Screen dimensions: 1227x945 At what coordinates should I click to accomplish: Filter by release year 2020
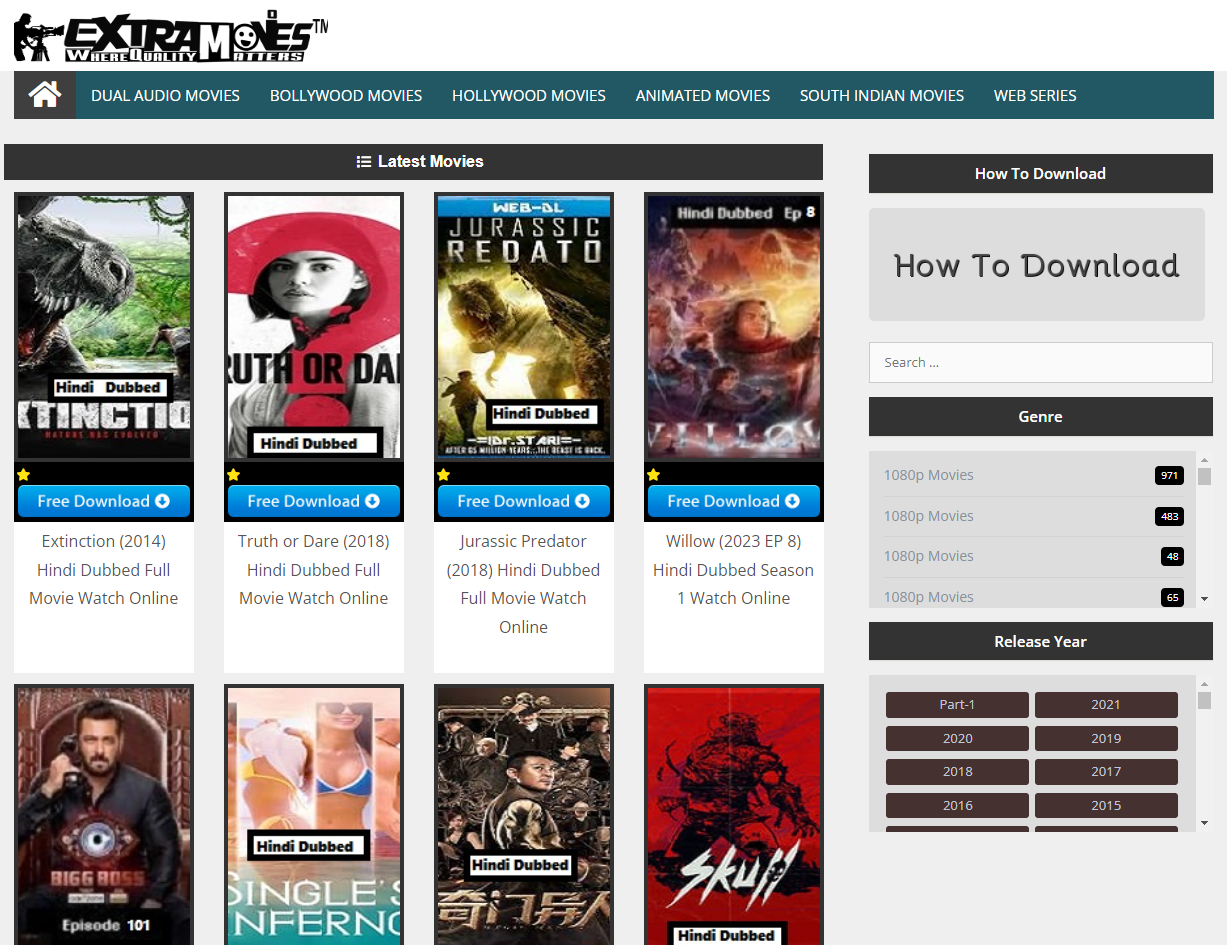pos(957,738)
